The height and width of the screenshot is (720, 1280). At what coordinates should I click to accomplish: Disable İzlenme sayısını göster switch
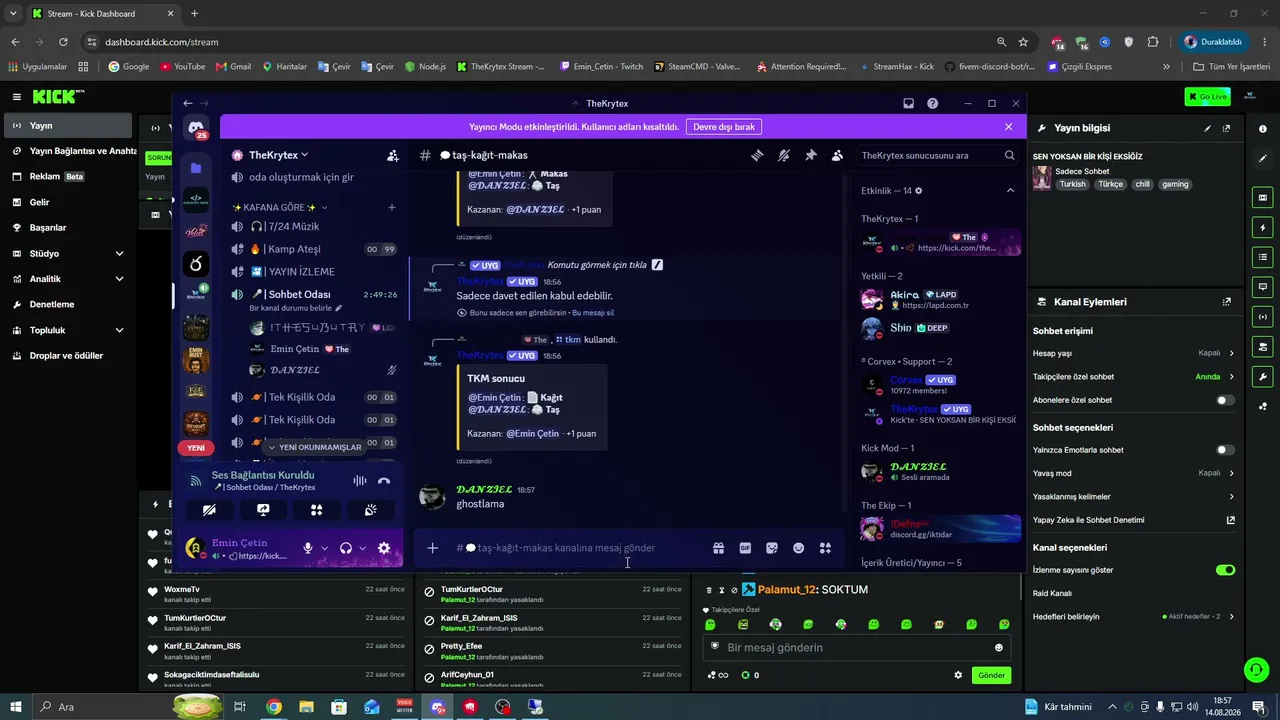[1225, 570]
